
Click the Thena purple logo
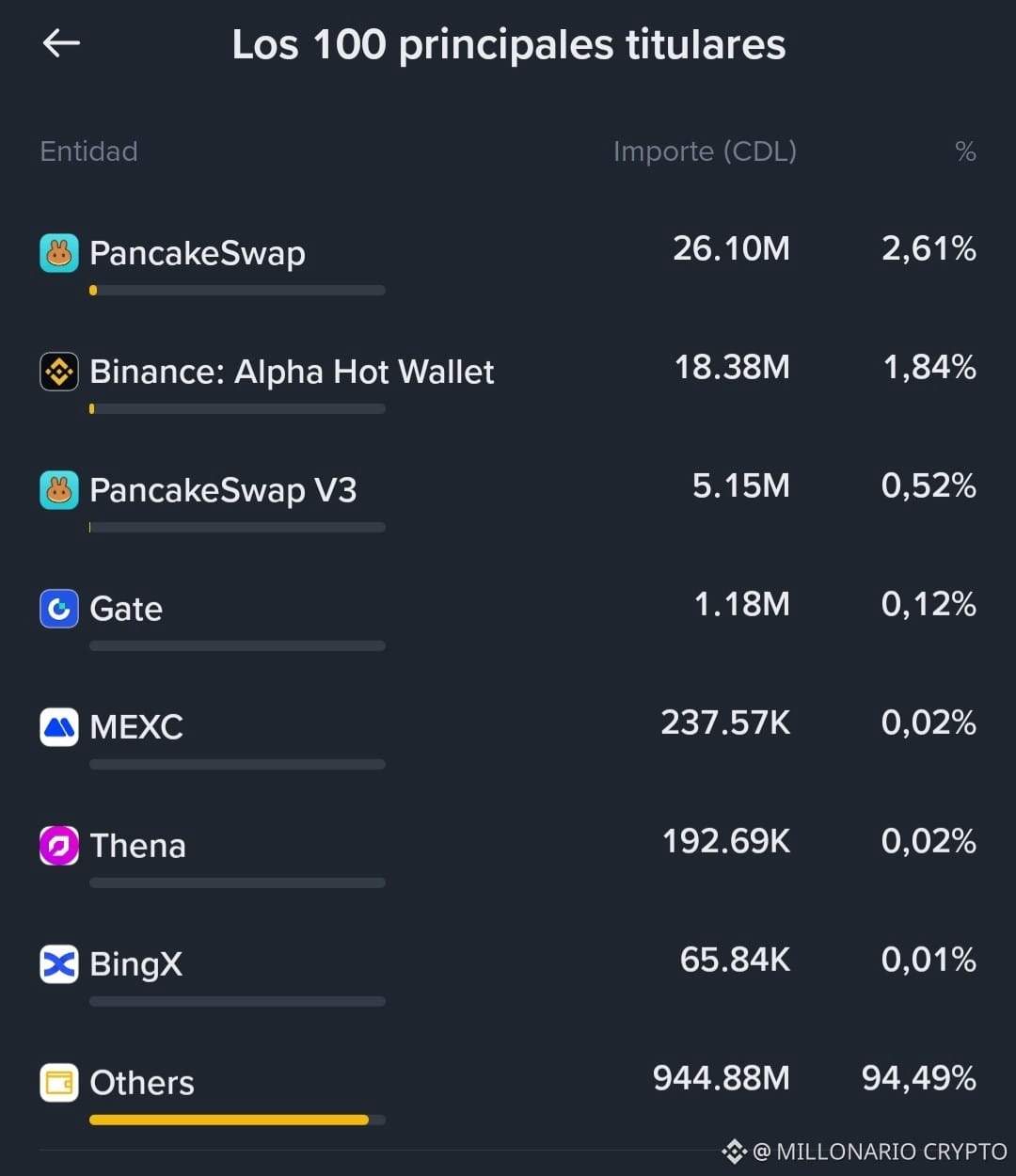58,846
